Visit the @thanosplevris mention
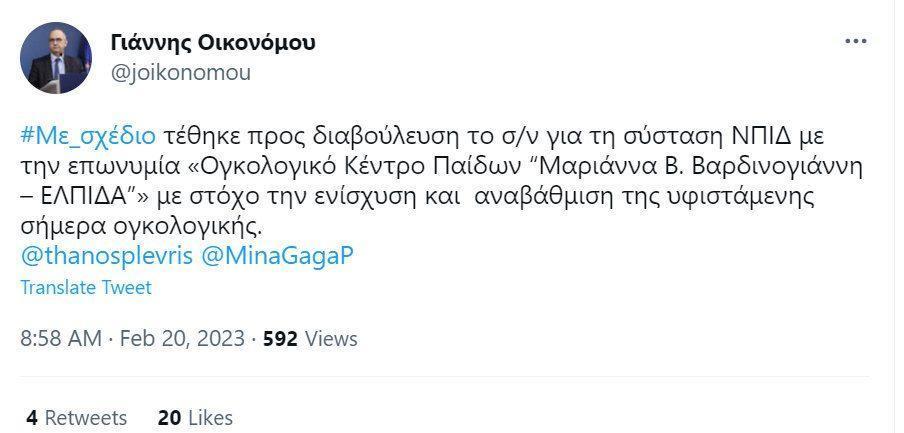 point(106,255)
